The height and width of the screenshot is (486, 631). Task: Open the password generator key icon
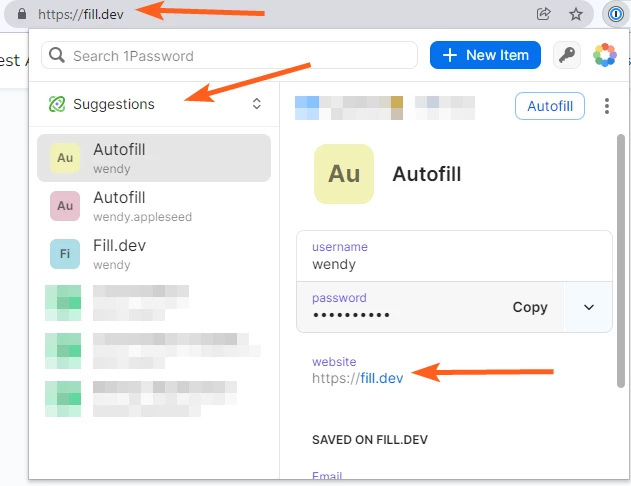(567, 55)
